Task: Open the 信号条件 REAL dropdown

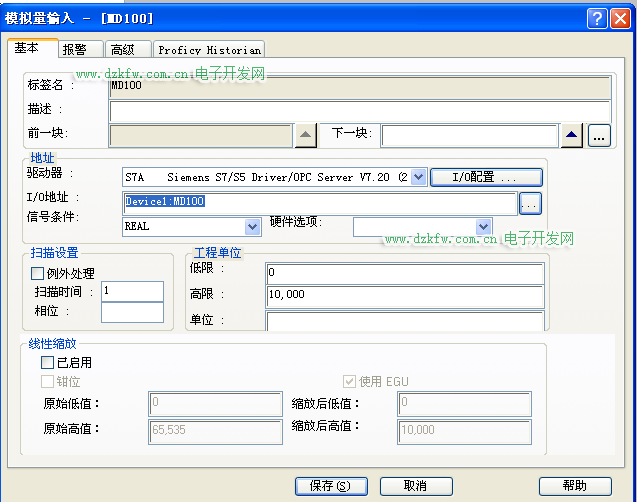Action: click(253, 227)
